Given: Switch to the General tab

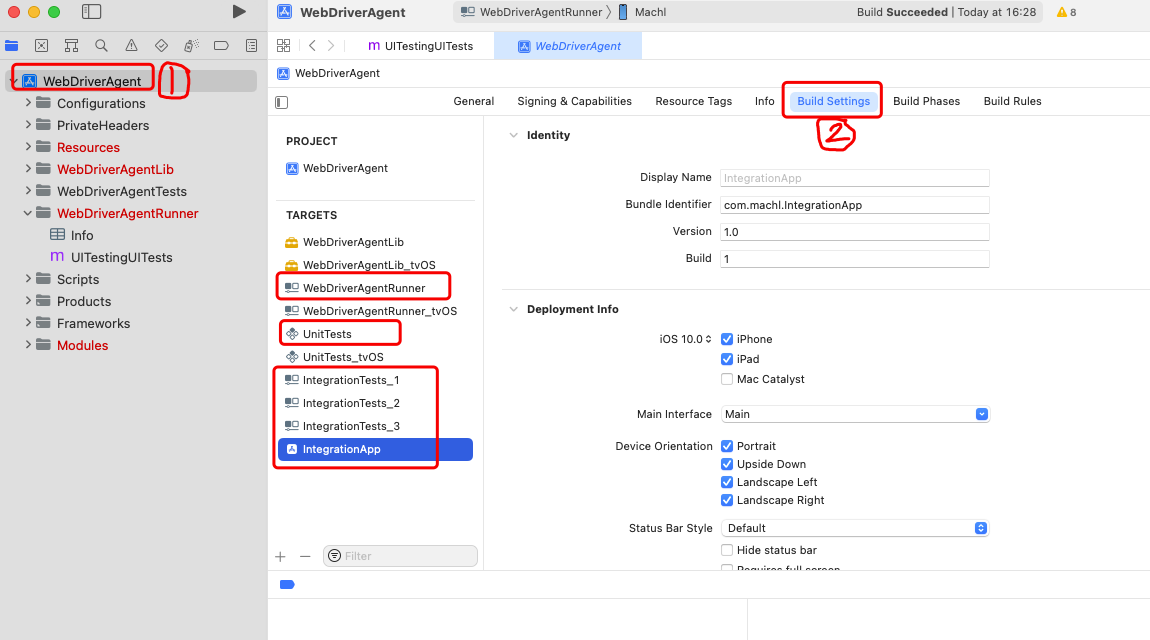Looking at the screenshot, I should pyautogui.click(x=474, y=101).
